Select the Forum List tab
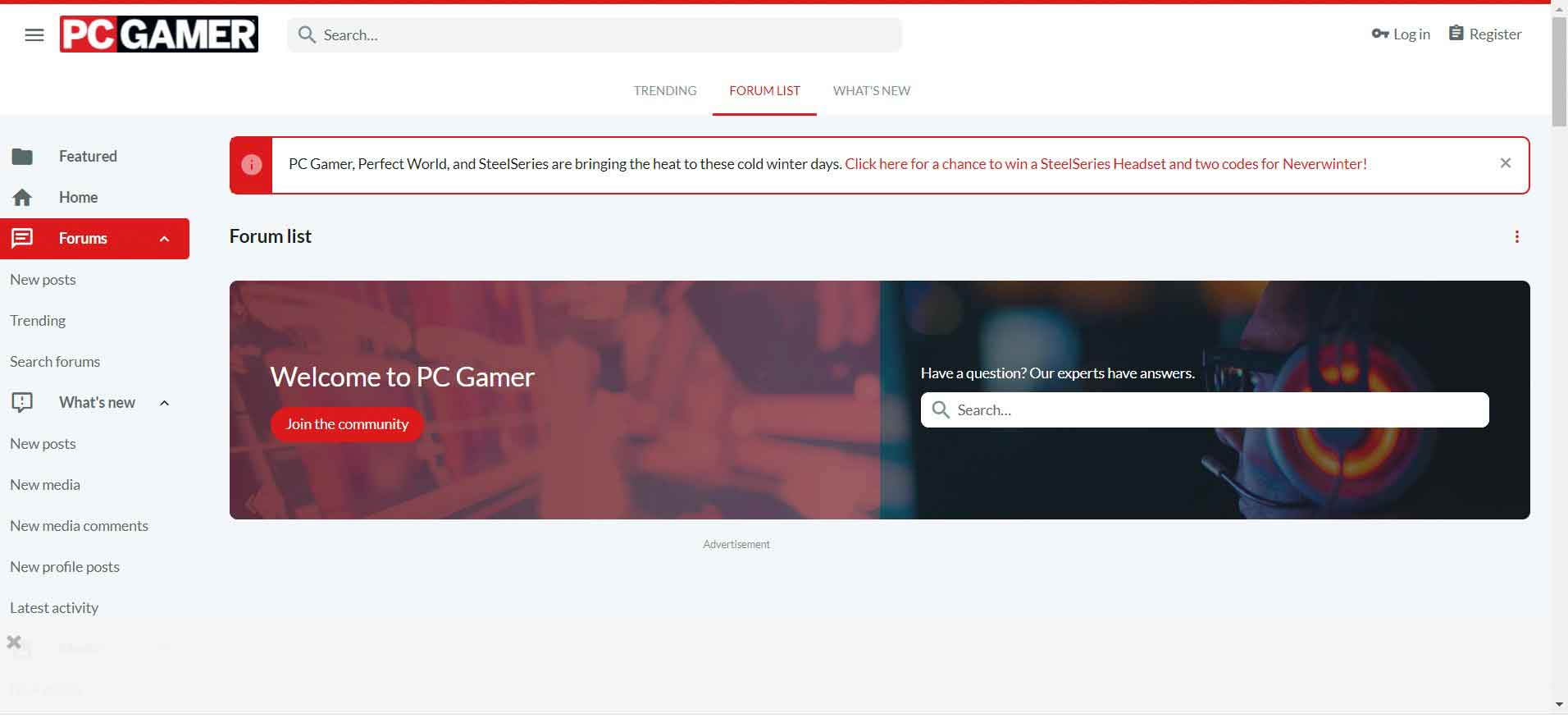The height and width of the screenshot is (718, 1568). point(764,91)
